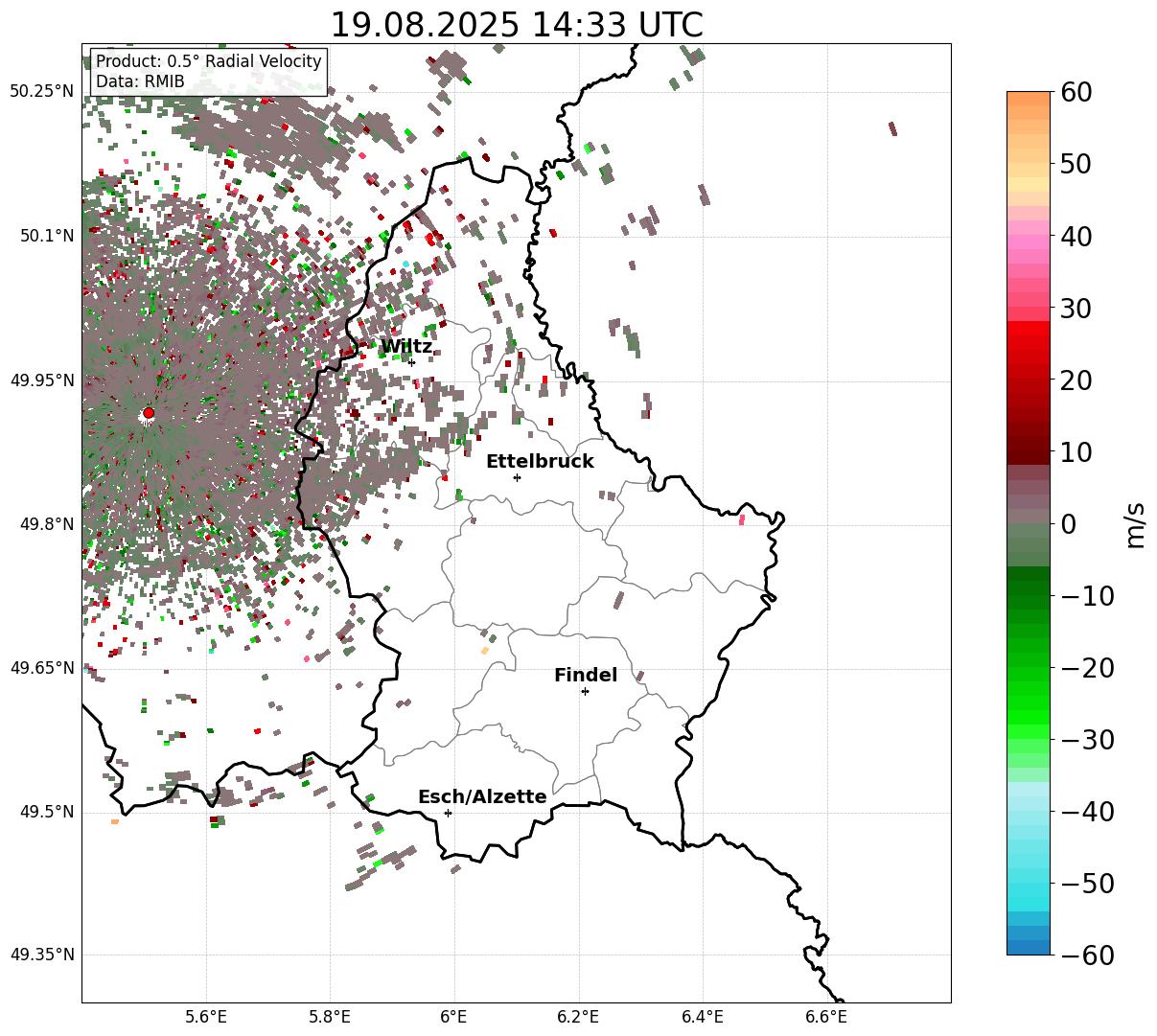Click the 49.35°N latitude tick label
Screen dimensions: 1157x1036
[x=41, y=955]
